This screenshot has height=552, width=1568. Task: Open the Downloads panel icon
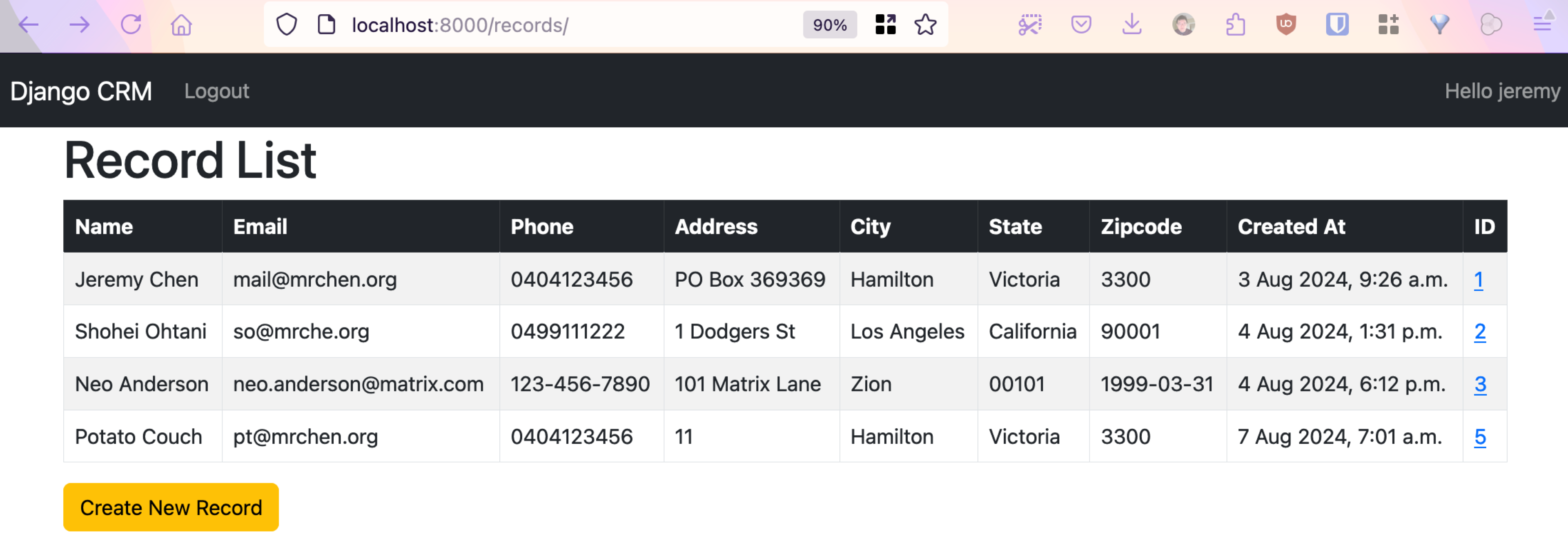pyautogui.click(x=1131, y=25)
